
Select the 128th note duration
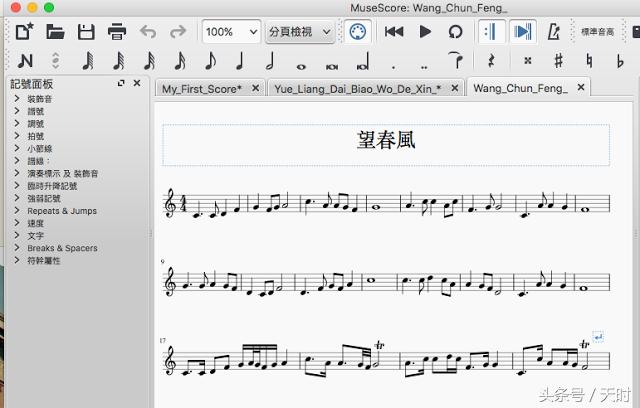(x=88, y=61)
